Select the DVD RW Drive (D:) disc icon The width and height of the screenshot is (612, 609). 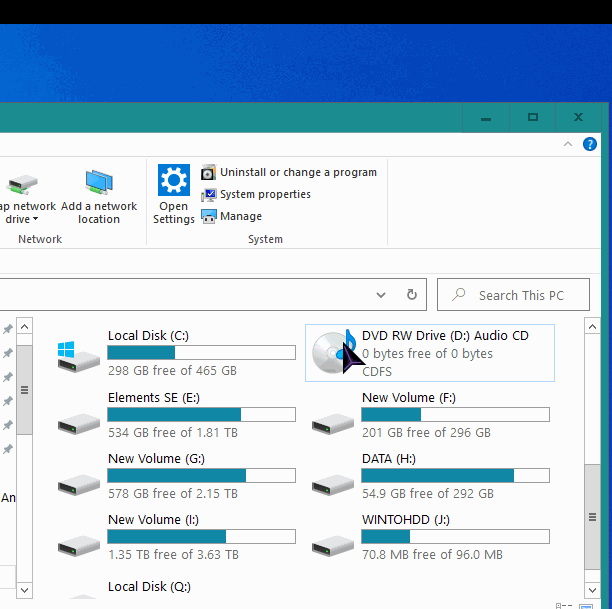click(x=332, y=353)
